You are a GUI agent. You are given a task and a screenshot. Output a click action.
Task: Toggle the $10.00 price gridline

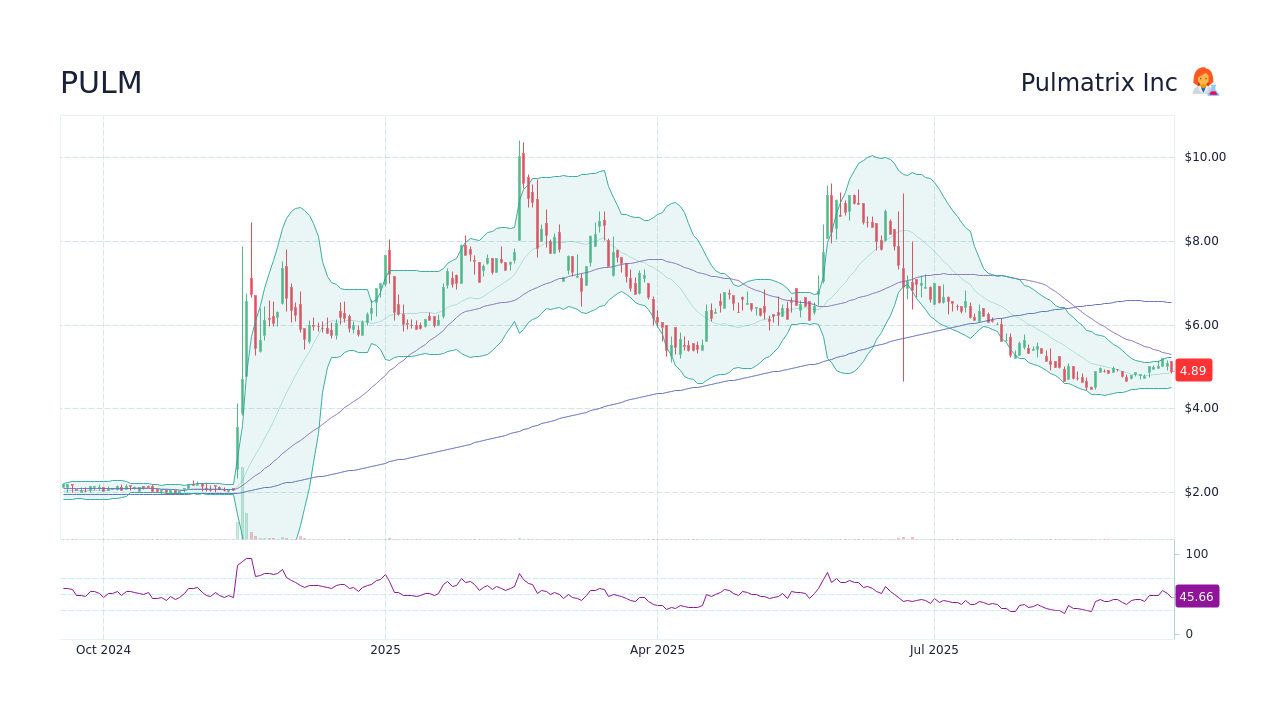tap(600, 156)
